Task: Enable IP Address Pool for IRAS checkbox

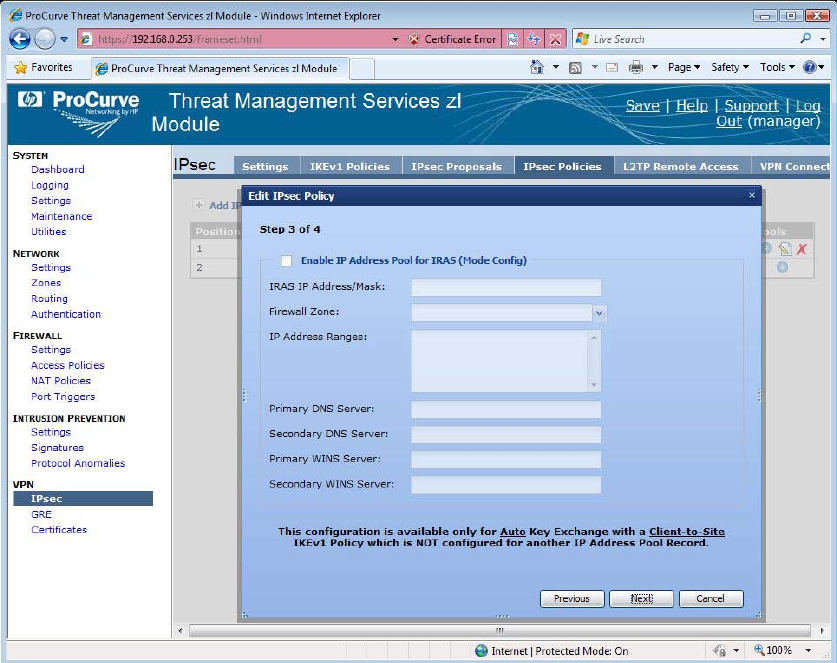Action: tap(287, 261)
